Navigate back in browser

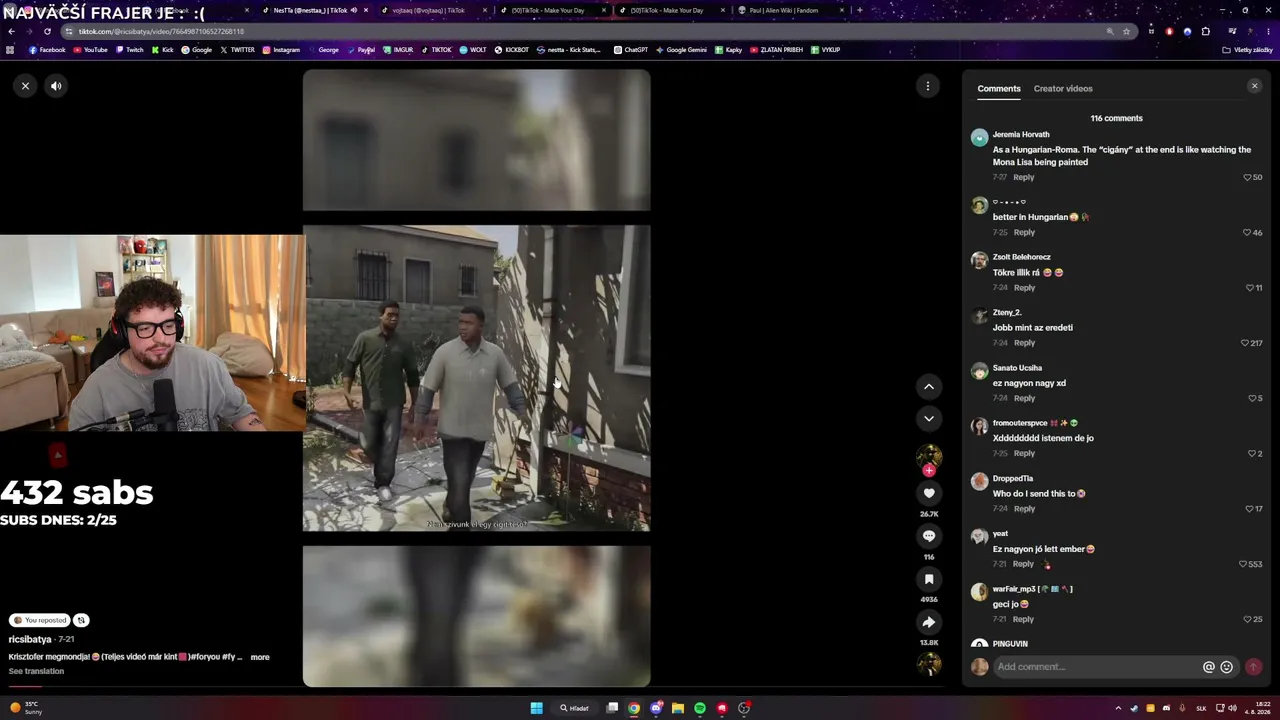pos(11,31)
